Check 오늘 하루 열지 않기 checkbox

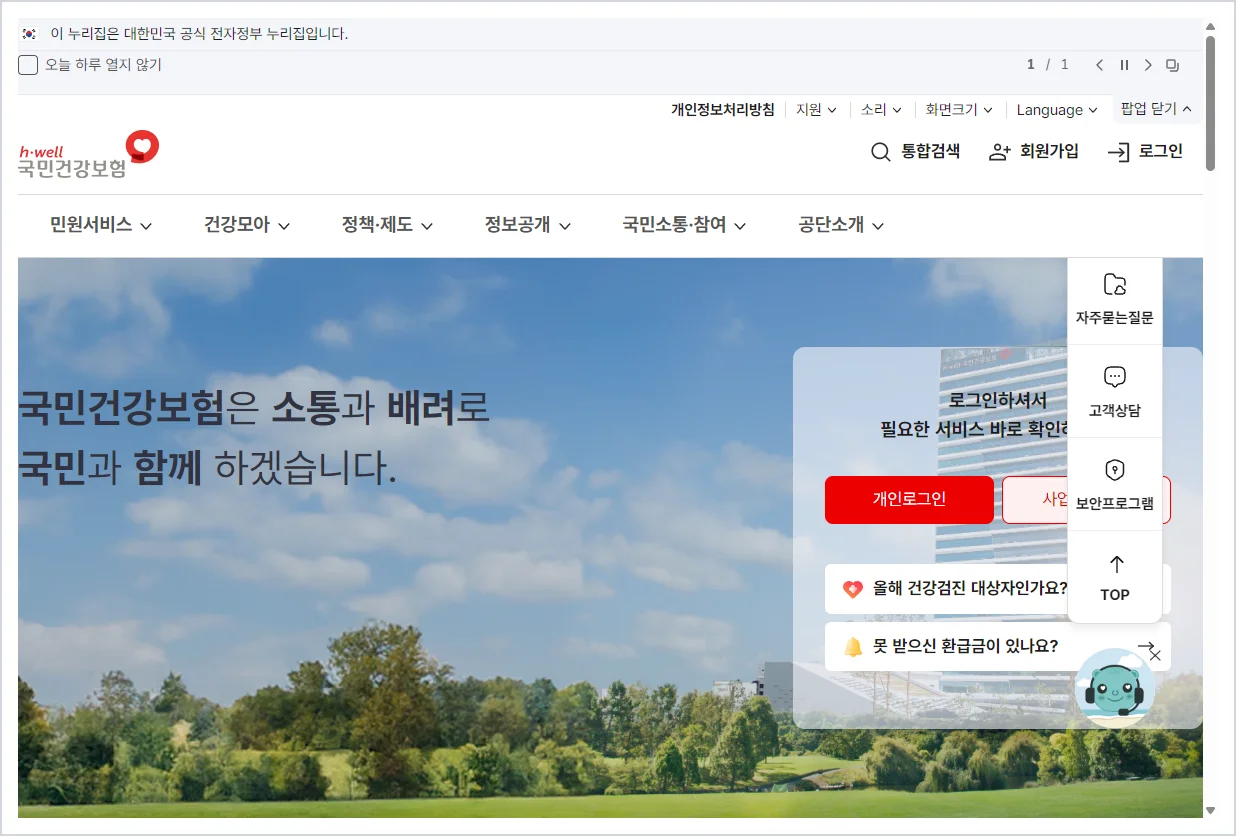pyautogui.click(x=28, y=65)
